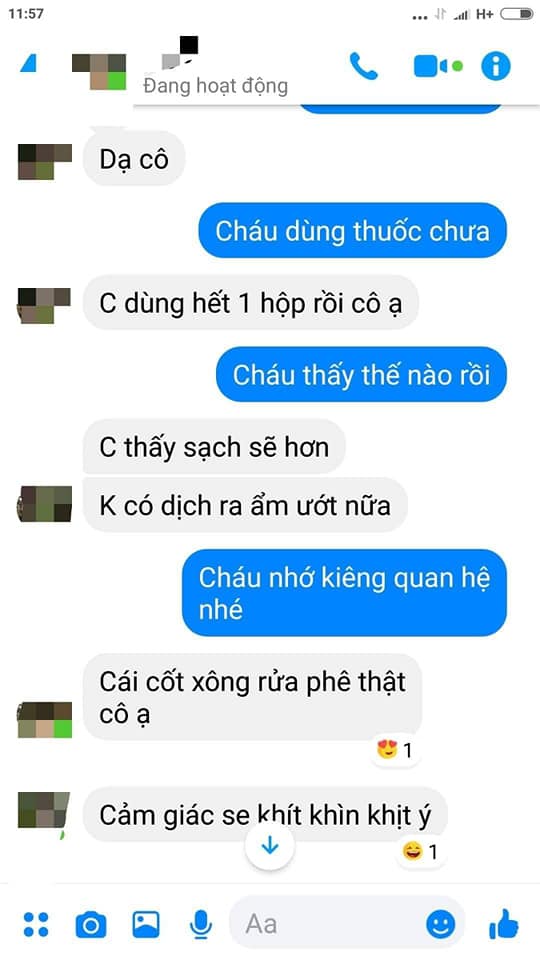Open the emoji picker smiley face
The image size is (540, 960).
click(x=441, y=924)
